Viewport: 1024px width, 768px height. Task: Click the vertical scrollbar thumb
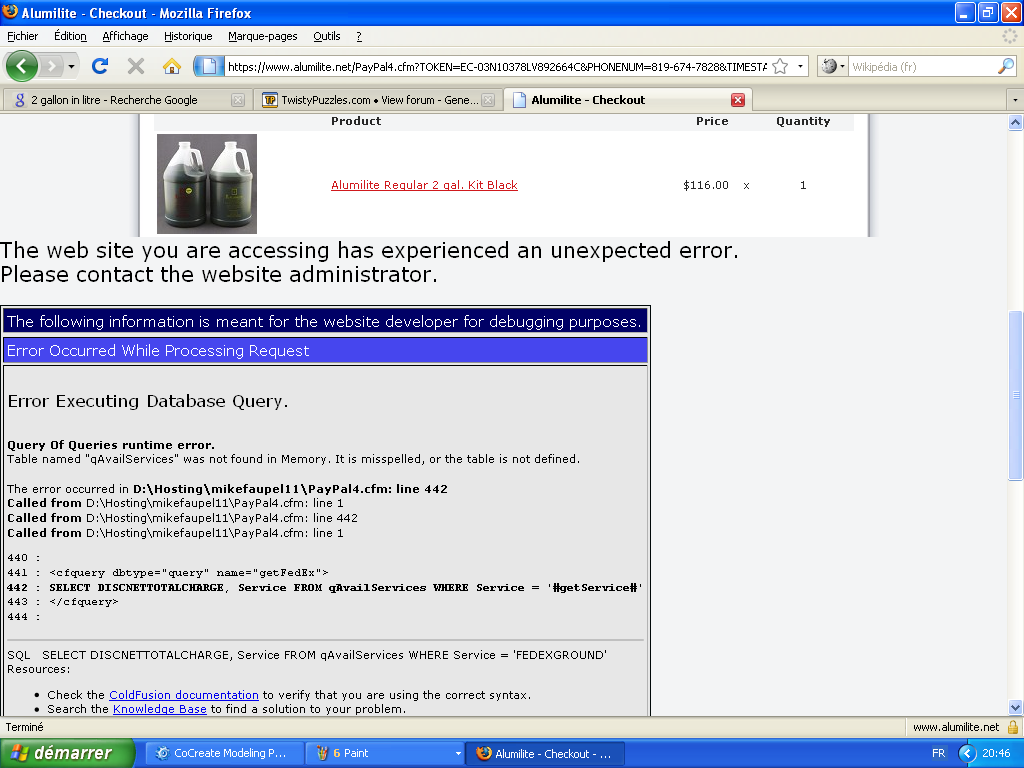1016,396
